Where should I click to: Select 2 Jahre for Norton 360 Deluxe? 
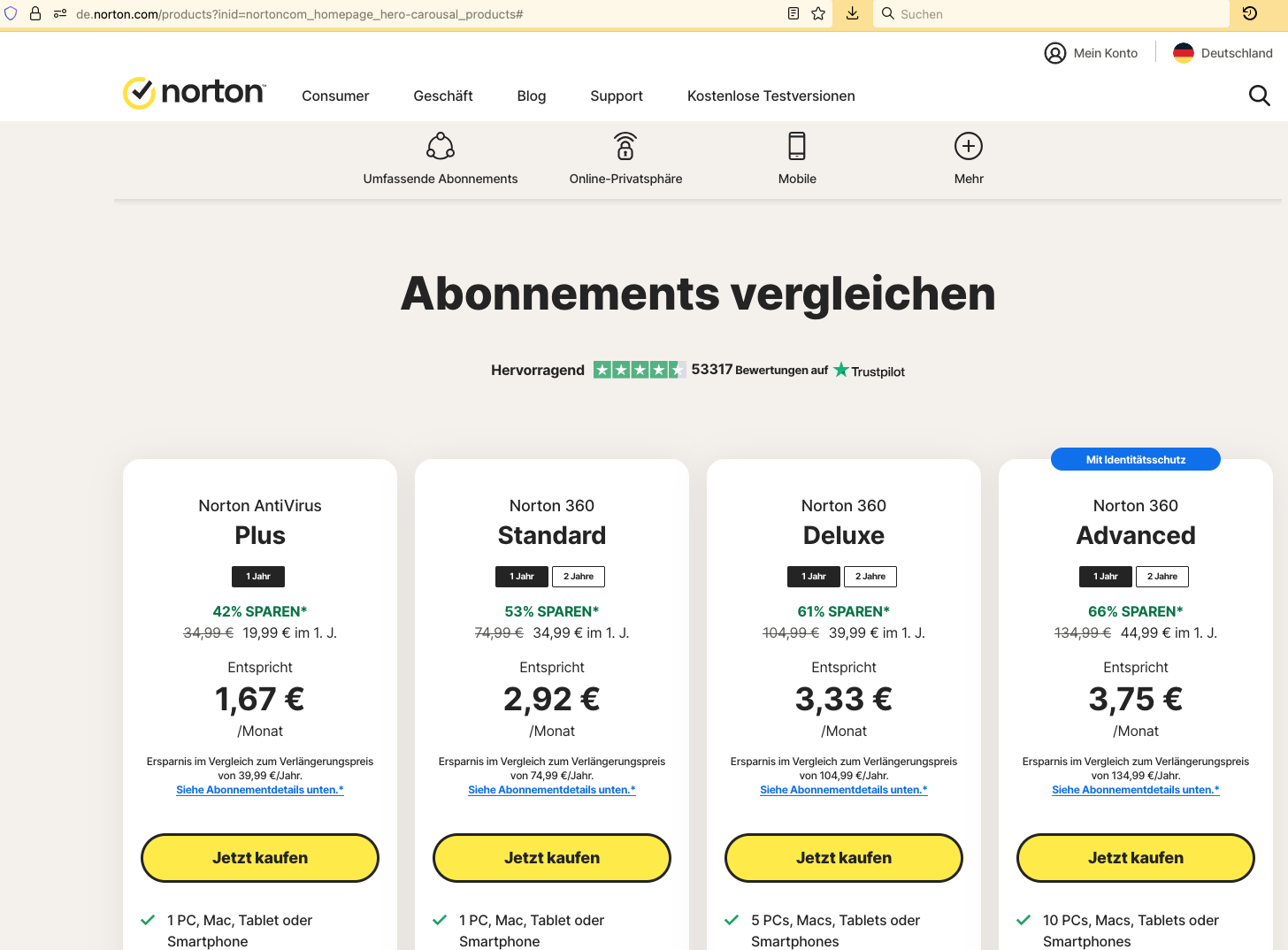click(x=870, y=577)
